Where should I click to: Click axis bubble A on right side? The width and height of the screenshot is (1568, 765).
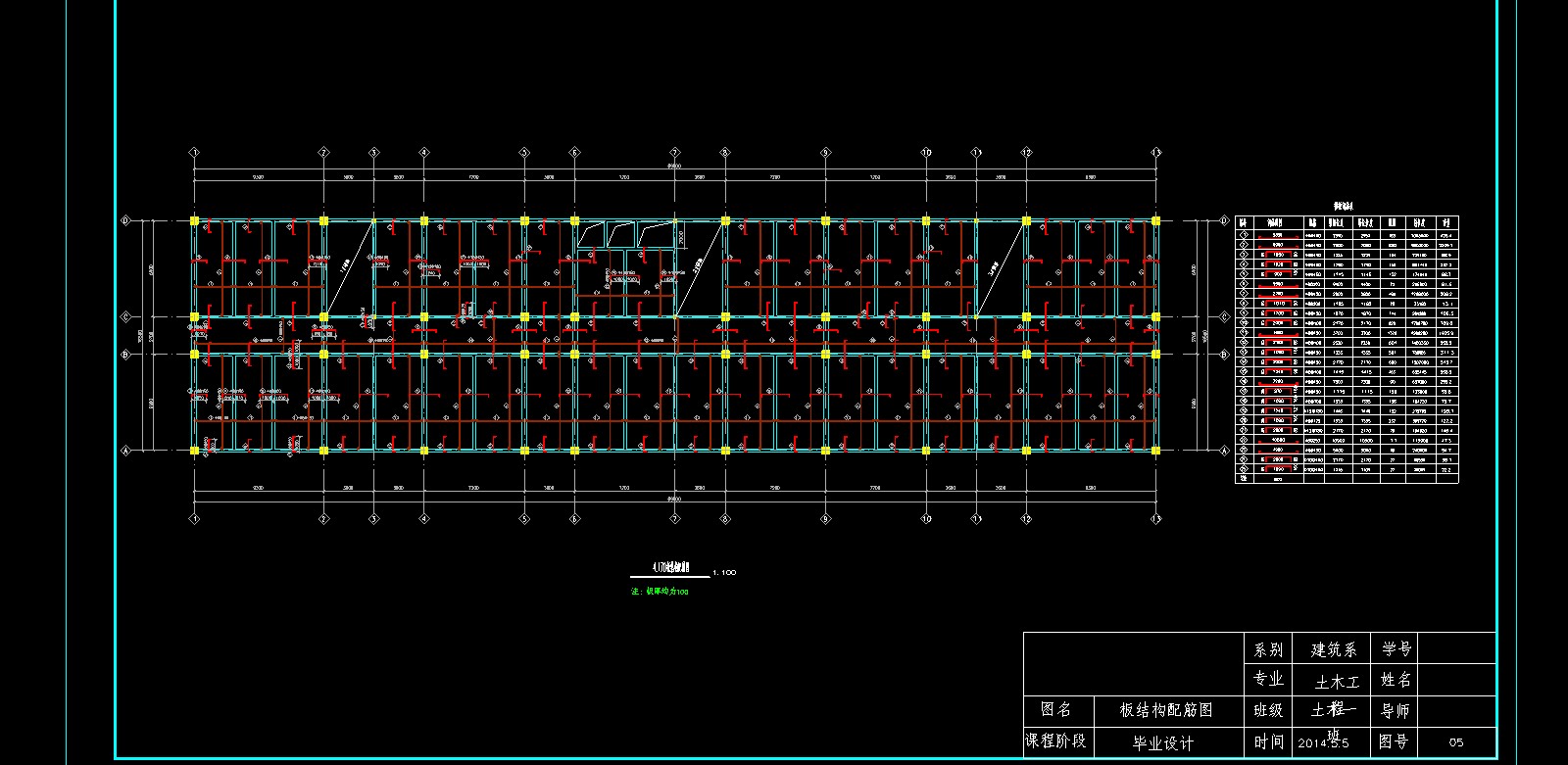(1225, 451)
